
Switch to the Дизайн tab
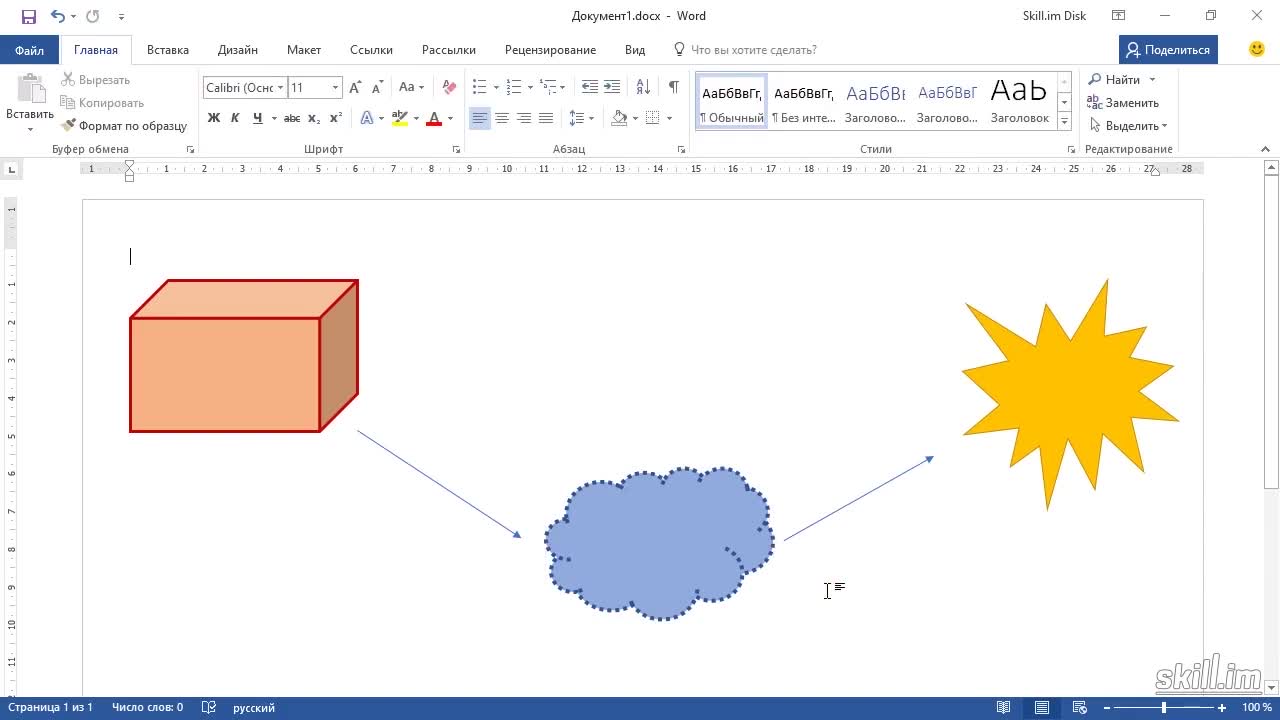tap(238, 50)
